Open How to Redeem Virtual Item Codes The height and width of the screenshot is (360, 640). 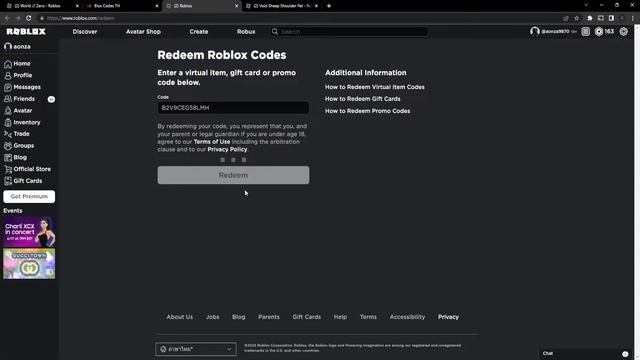(x=375, y=87)
